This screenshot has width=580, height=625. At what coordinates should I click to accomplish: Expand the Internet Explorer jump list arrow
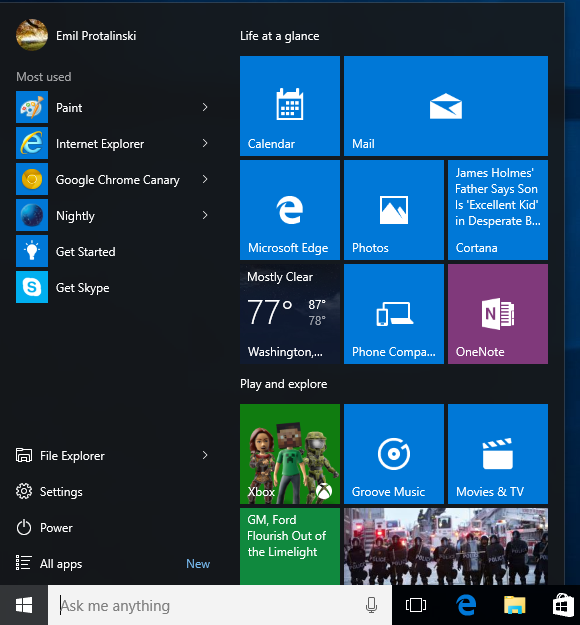point(205,143)
